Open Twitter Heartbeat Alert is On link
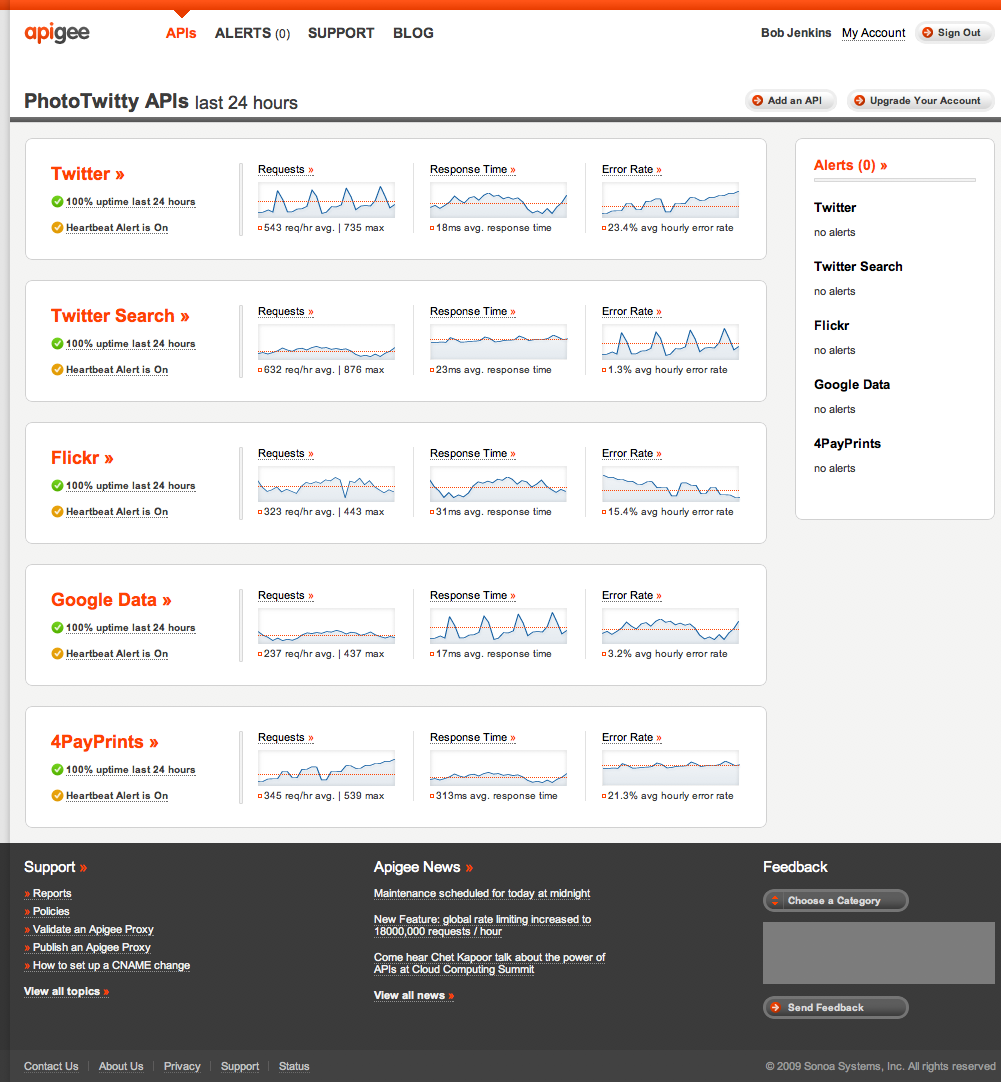The height and width of the screenshot is (1082, 1001). (x=117, y=228)
